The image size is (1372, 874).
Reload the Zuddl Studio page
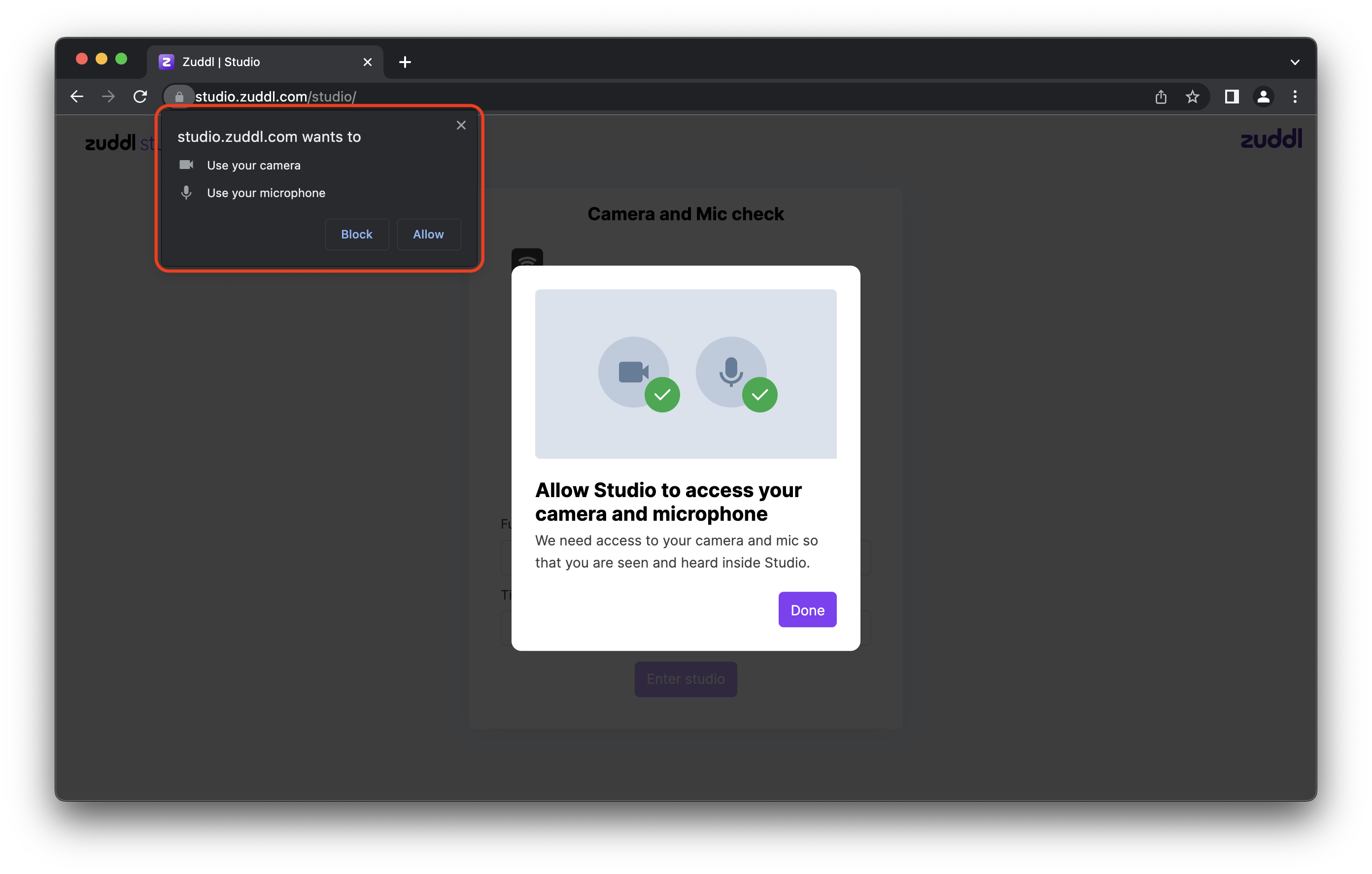(140, 97)
